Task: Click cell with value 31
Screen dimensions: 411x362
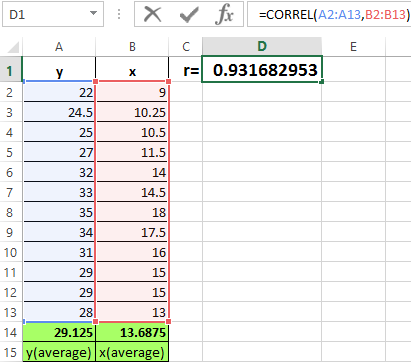Action: tap(59, 252)
